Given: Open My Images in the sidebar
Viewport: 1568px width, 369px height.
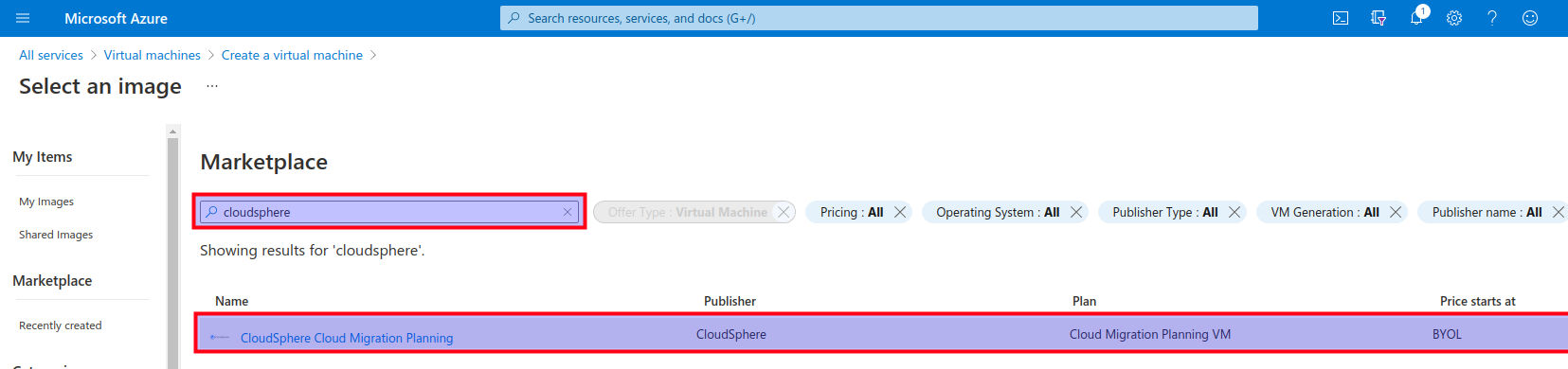Looking at the screenshot, I should coord(46,202).
